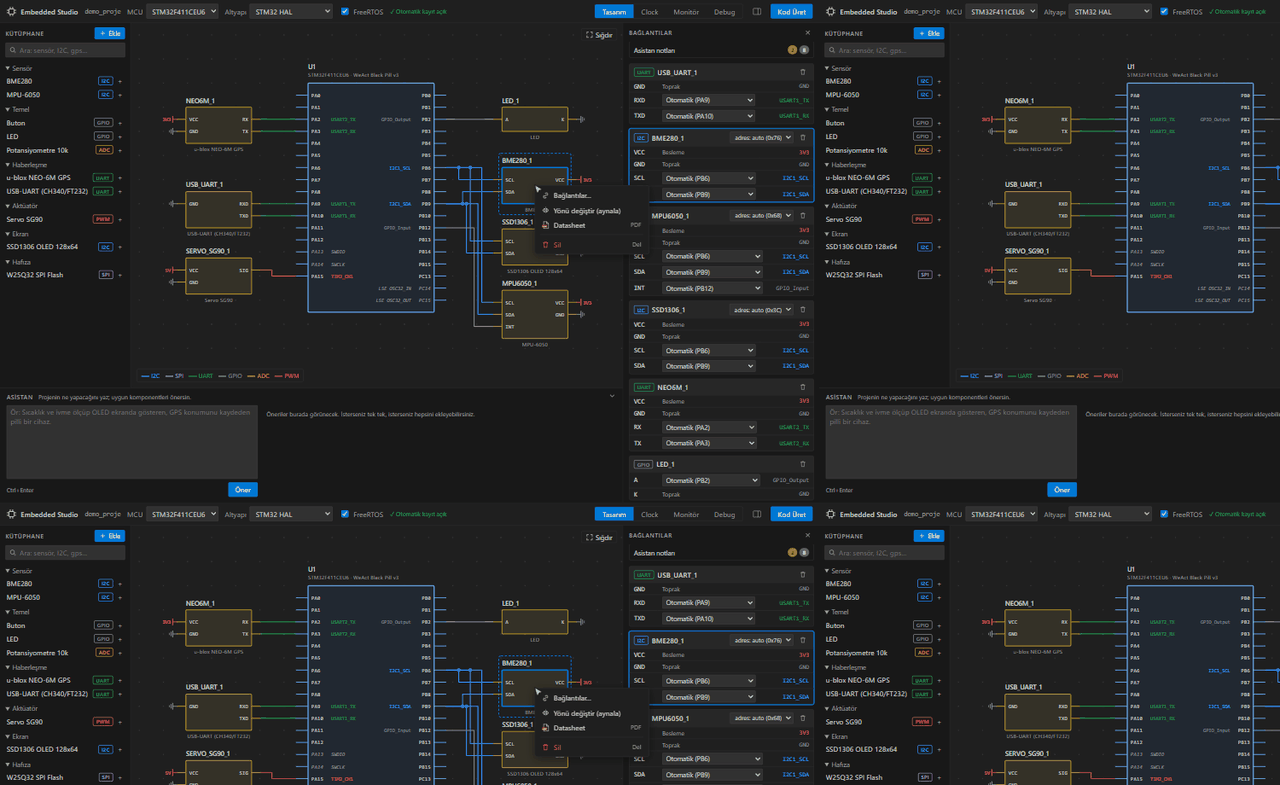Click the PWM legend color line, upper-right canvas

click(1097, 376)
